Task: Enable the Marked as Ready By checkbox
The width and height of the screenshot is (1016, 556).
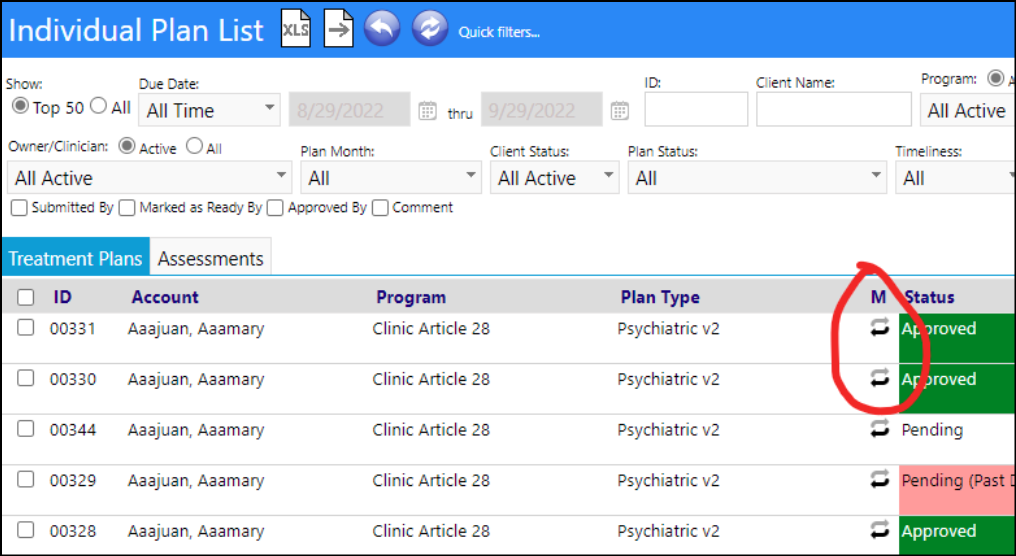Action: pyautogui.click(x=127, y=208)
